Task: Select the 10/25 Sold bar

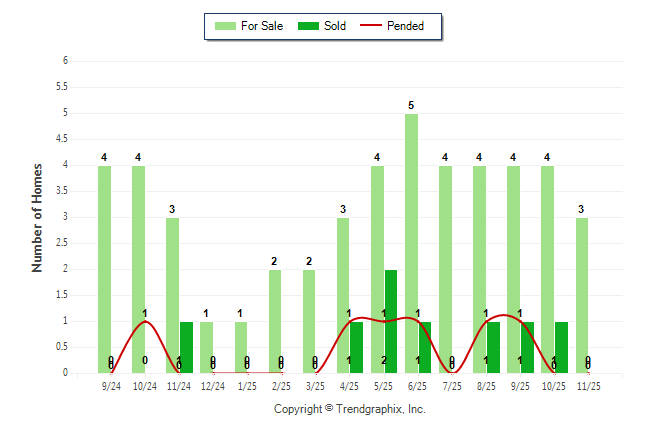Action: coord(561,347)
